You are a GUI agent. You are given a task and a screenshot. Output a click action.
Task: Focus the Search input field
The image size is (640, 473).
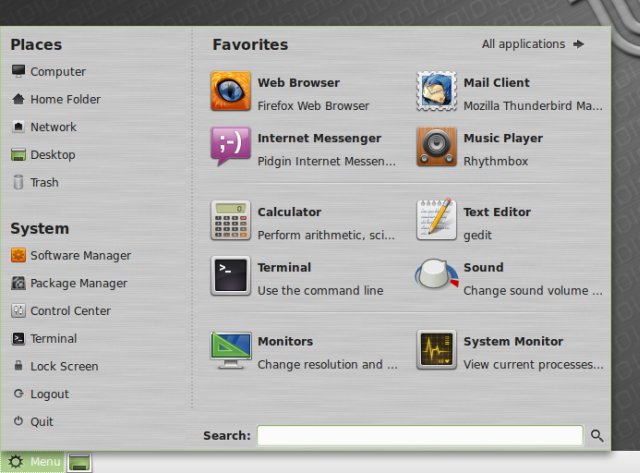coord(419,436)
